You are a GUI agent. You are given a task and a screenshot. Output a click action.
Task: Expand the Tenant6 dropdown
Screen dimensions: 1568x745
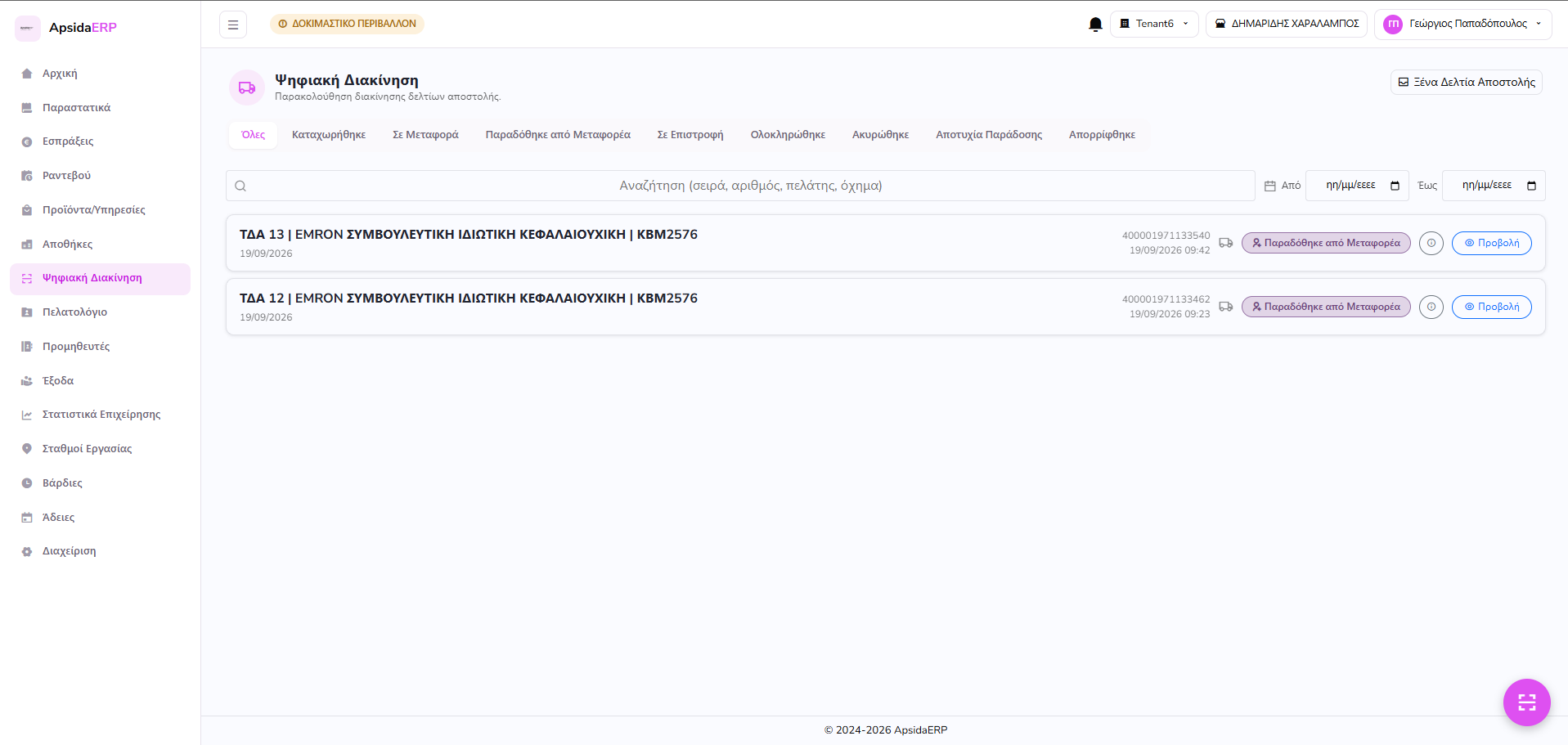(x=1154, y=24)
